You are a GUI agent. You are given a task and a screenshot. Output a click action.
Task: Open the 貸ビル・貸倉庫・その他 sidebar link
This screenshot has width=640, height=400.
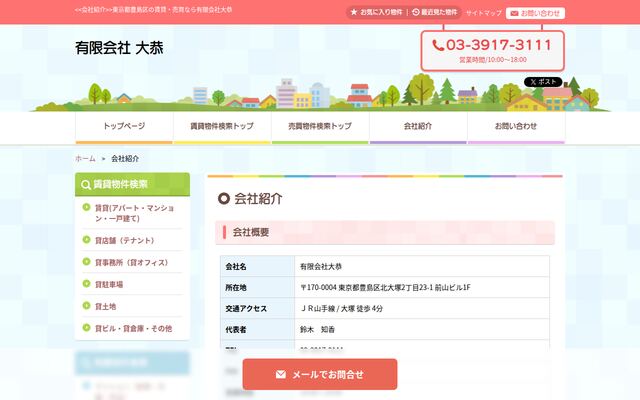click(133, 329)
